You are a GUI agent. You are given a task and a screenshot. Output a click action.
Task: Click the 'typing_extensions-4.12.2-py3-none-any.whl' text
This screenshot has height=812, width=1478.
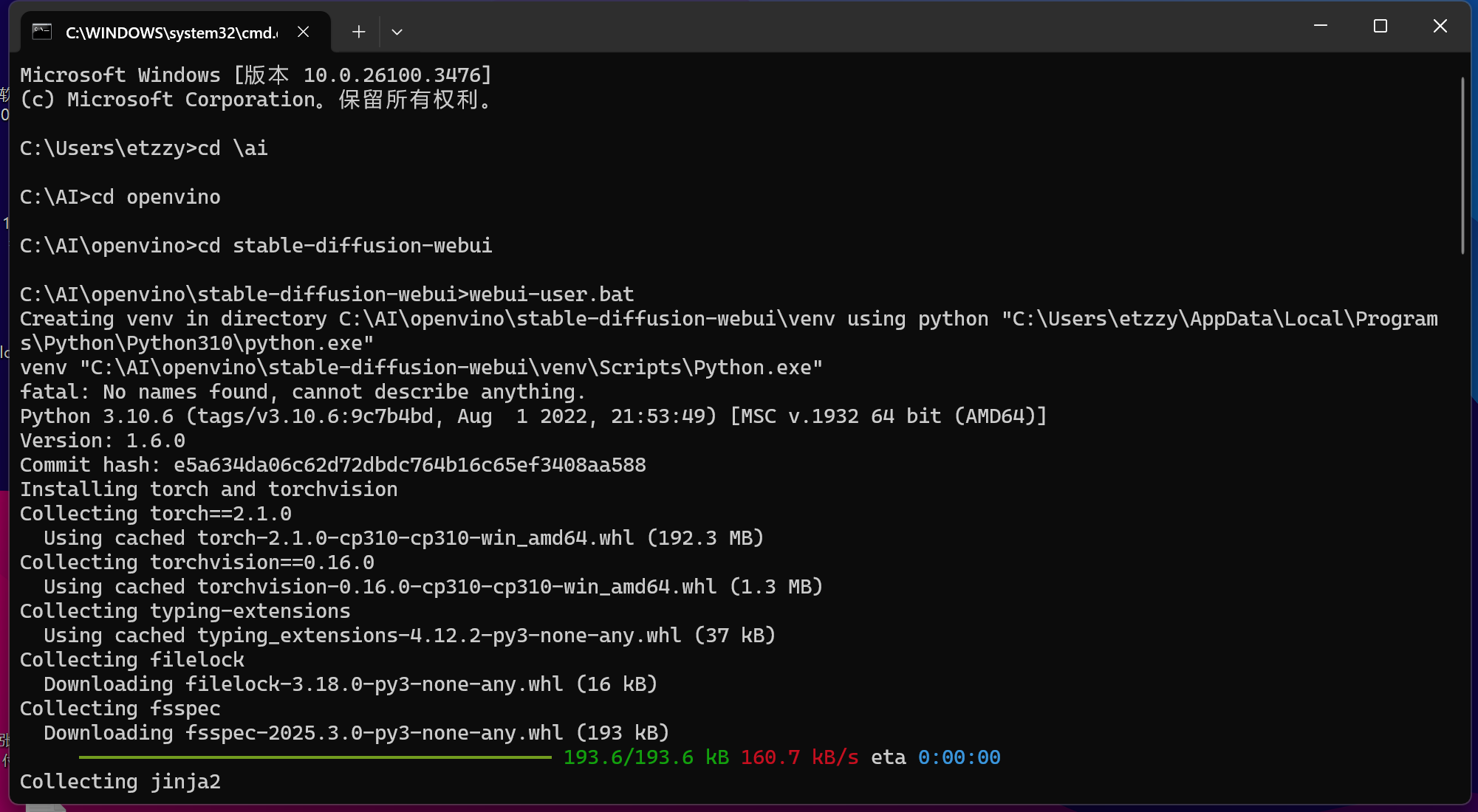click(439, 636)
